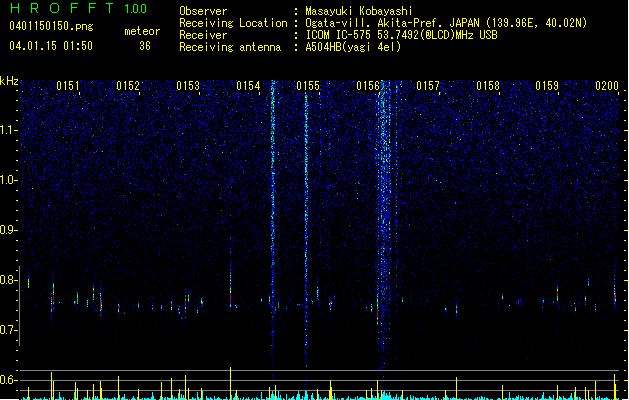Screen dimensions: 629x400
Task: Click the 'Observer' label
Action: [x=203, y=11]
